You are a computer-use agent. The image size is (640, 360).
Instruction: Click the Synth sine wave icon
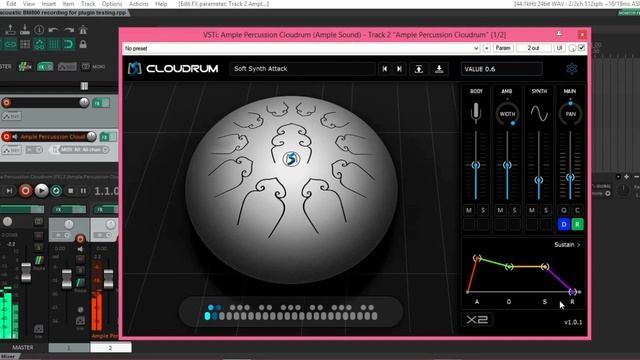[539, 113]
